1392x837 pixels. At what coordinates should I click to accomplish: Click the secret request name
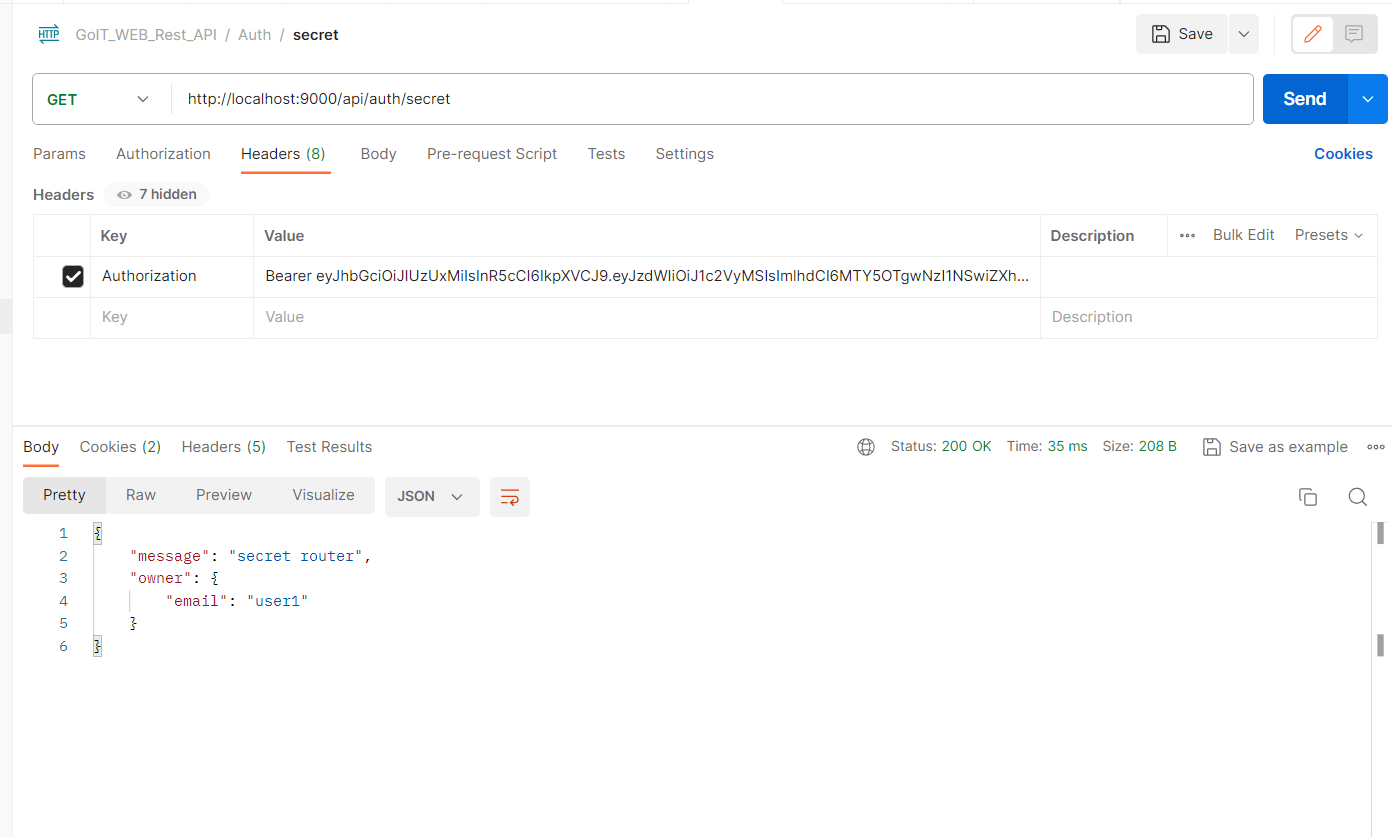tap(316, 34)
